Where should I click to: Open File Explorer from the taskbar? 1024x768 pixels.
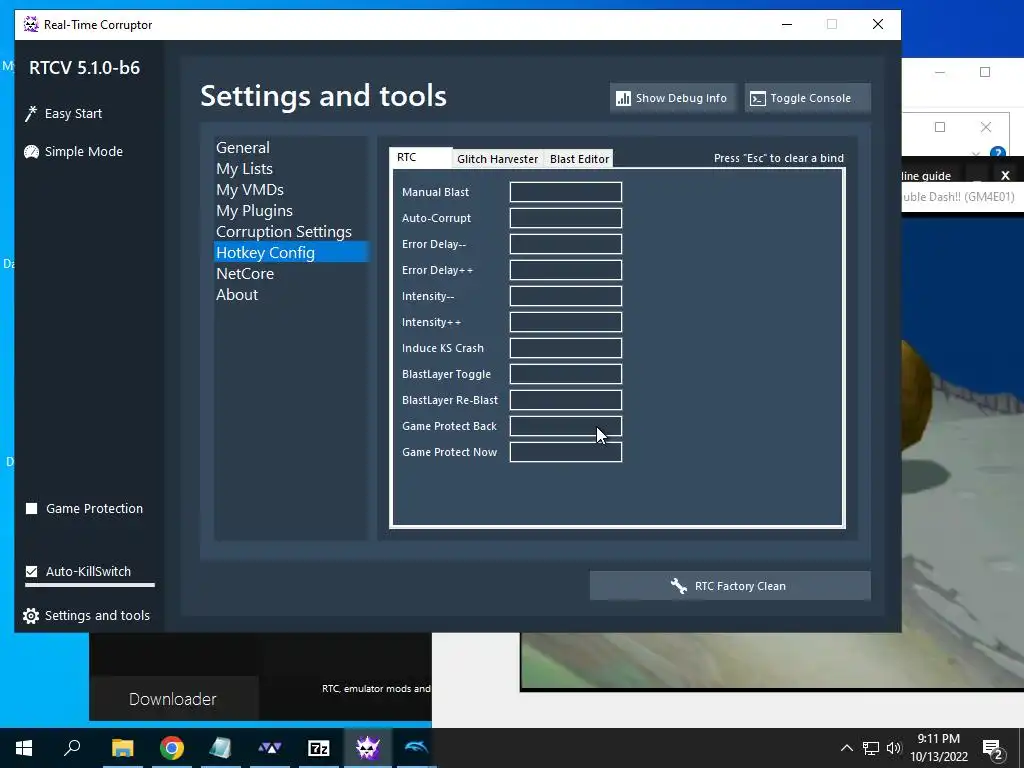tap(122, 748)
